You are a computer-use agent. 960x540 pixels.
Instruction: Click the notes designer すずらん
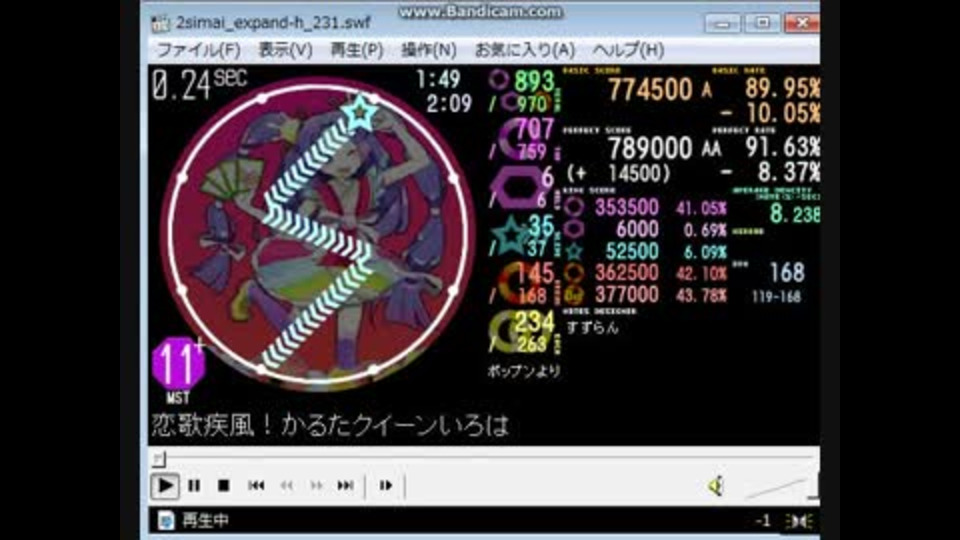click(x=593, y=328)
